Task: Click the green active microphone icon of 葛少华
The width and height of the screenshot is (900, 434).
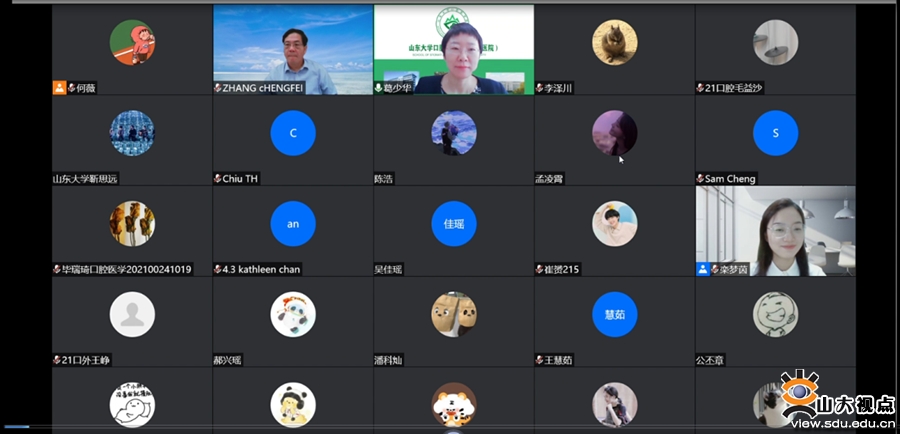Action: tap(379, 88)
